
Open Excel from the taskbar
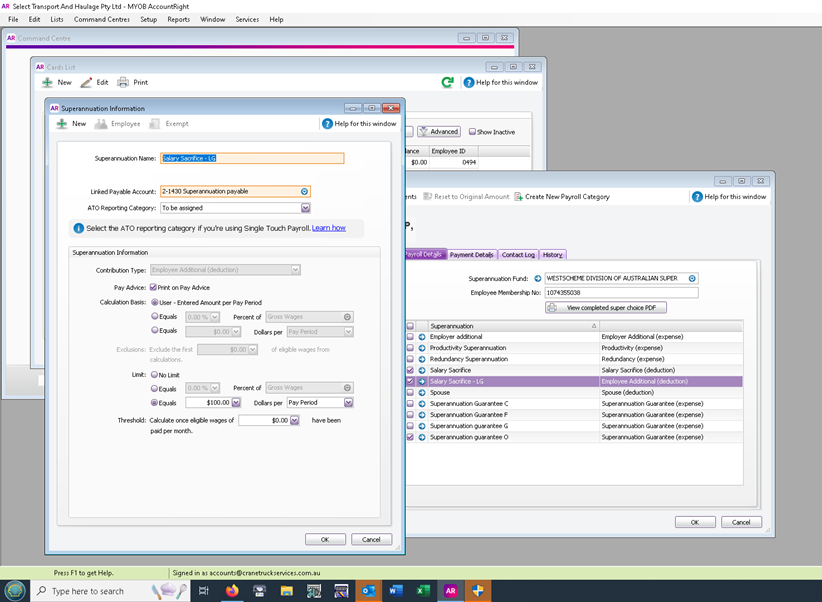tap(421, 591)
